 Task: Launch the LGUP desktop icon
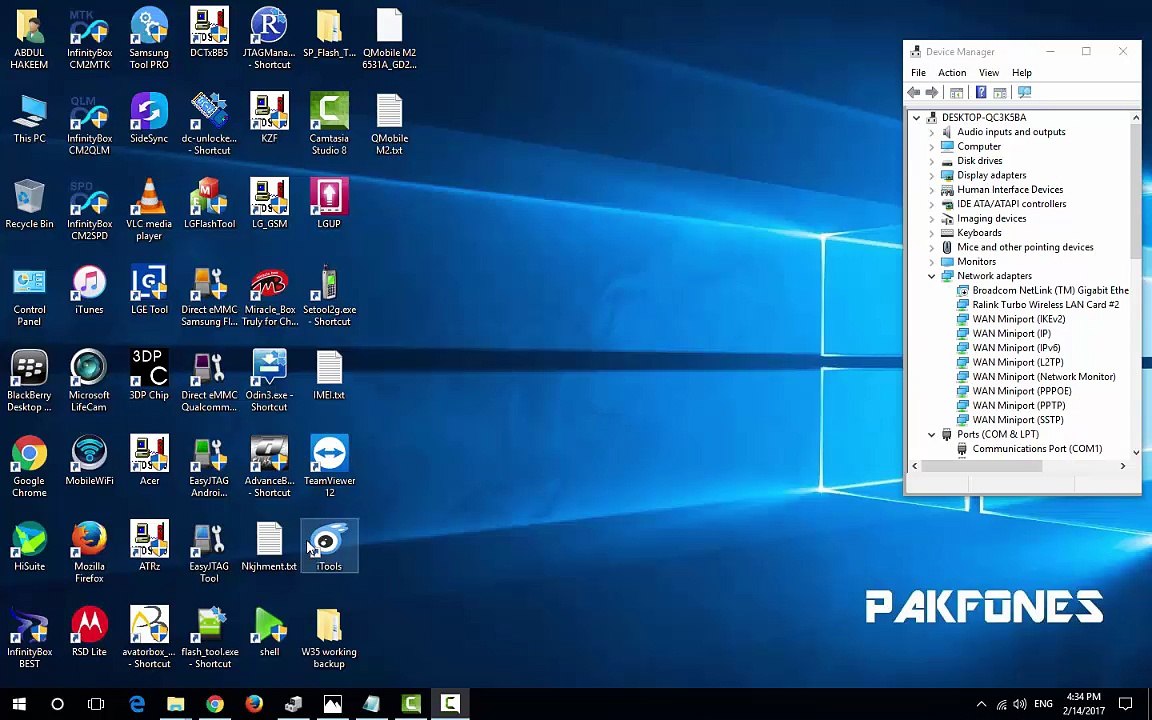[x=329, y=202]
